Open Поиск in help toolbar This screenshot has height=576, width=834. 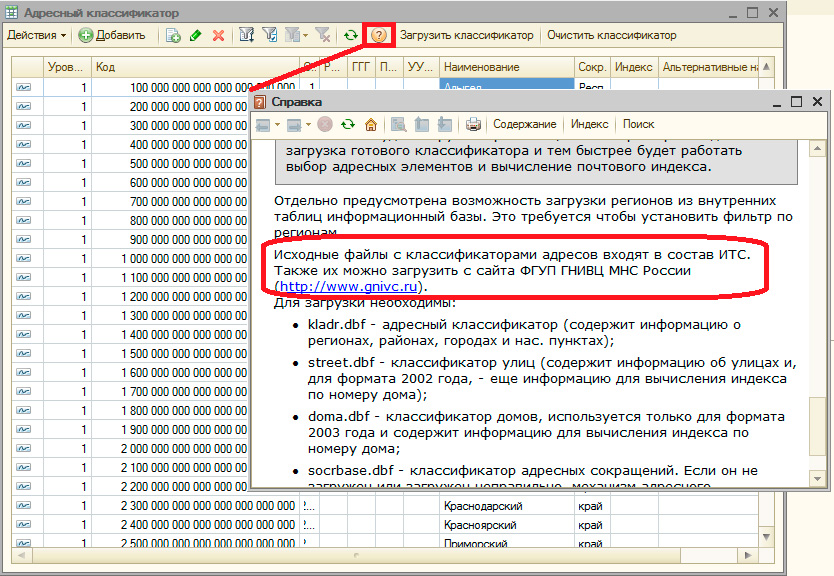pyautogui.click(x=638, y=124)
